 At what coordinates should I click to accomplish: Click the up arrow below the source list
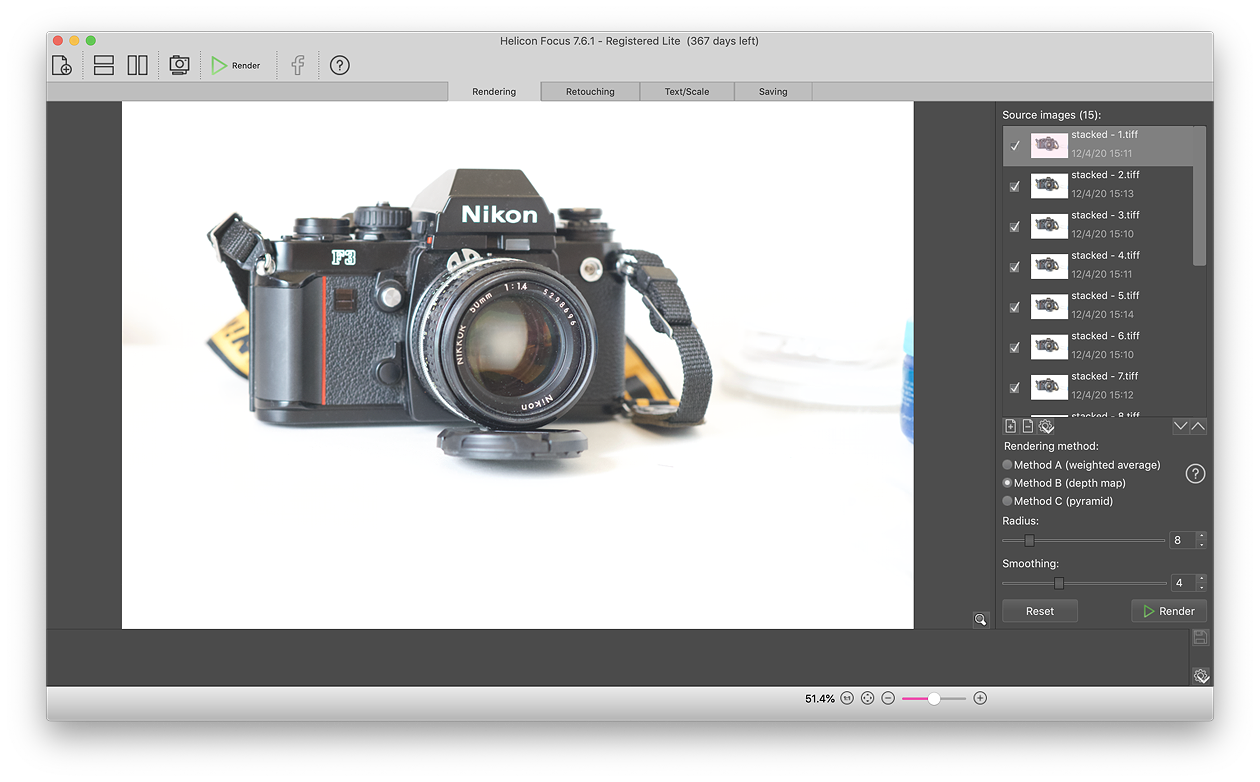[1198, 426]
